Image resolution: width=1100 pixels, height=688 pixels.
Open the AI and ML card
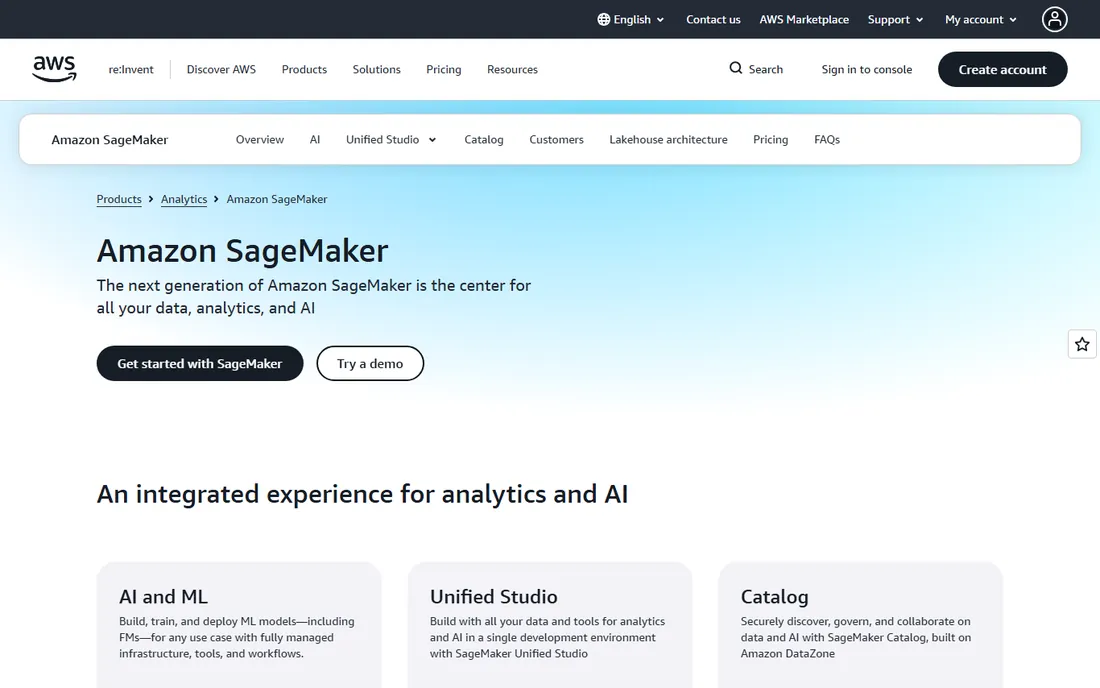[239, 625]
